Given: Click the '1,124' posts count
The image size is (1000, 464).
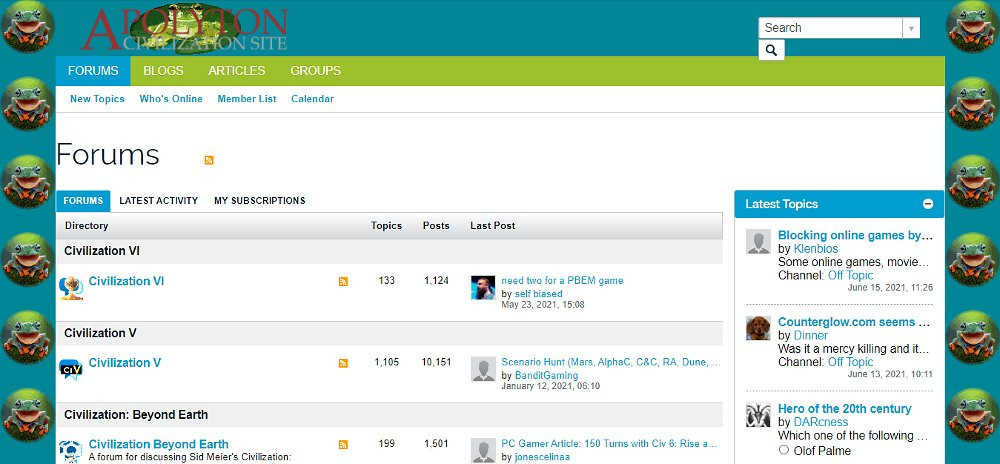Looking at the screenshot, I should (x=436, y=280).
